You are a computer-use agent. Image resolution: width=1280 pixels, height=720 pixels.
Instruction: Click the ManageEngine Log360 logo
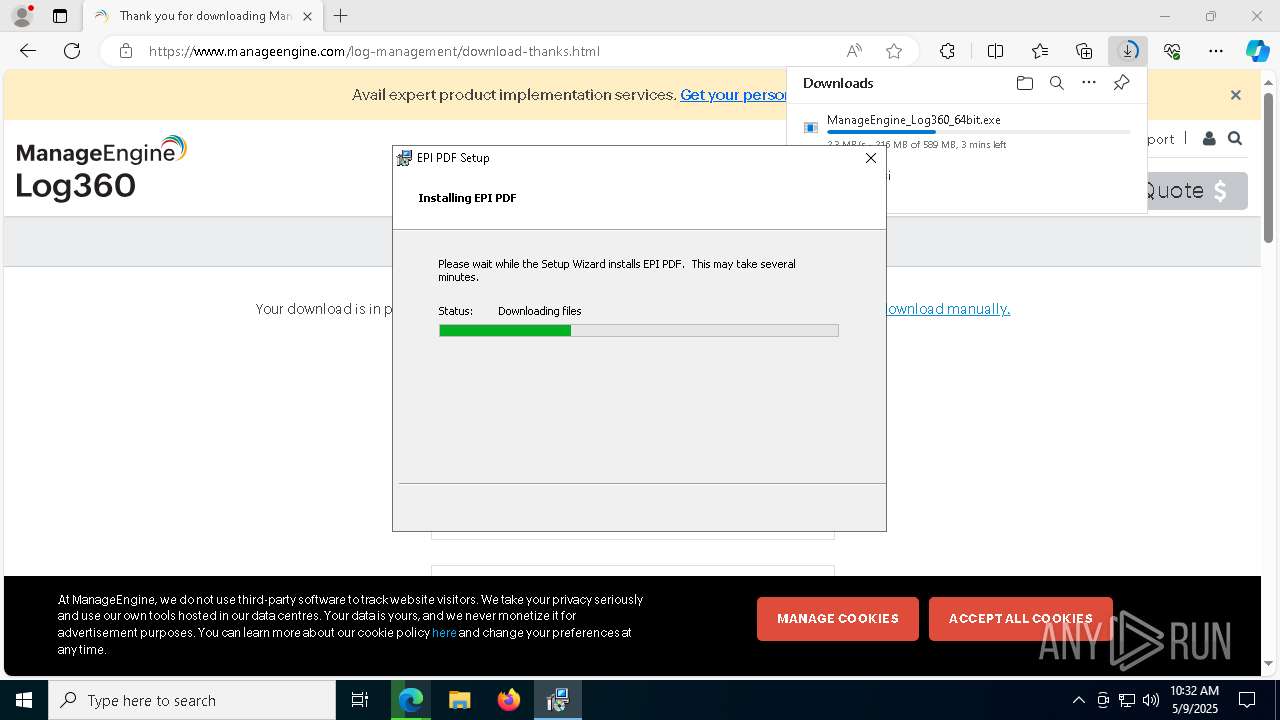click(x=101, y=168)
